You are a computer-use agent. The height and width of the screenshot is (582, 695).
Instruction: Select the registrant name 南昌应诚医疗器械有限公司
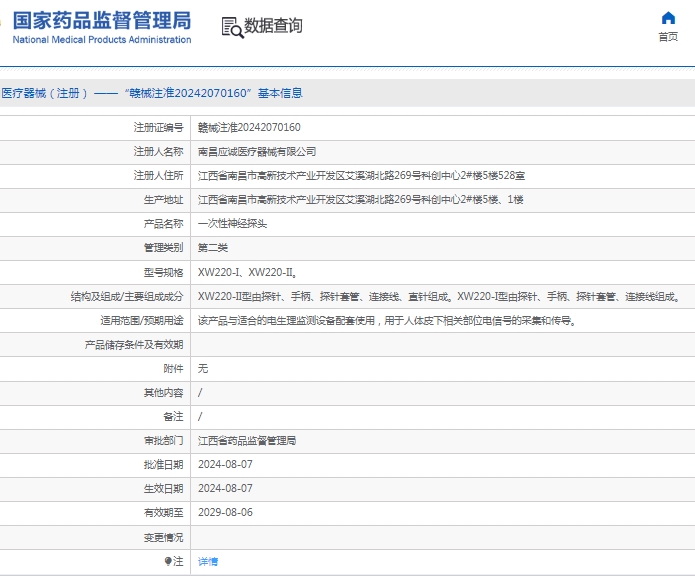point(257,152)
